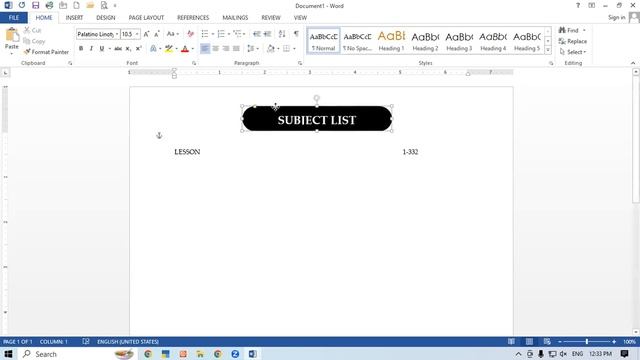The width and height of the screenshot is (640, 360).
Task: Toggle Align Left paragraph button
Action: click(x=205, y=49)
